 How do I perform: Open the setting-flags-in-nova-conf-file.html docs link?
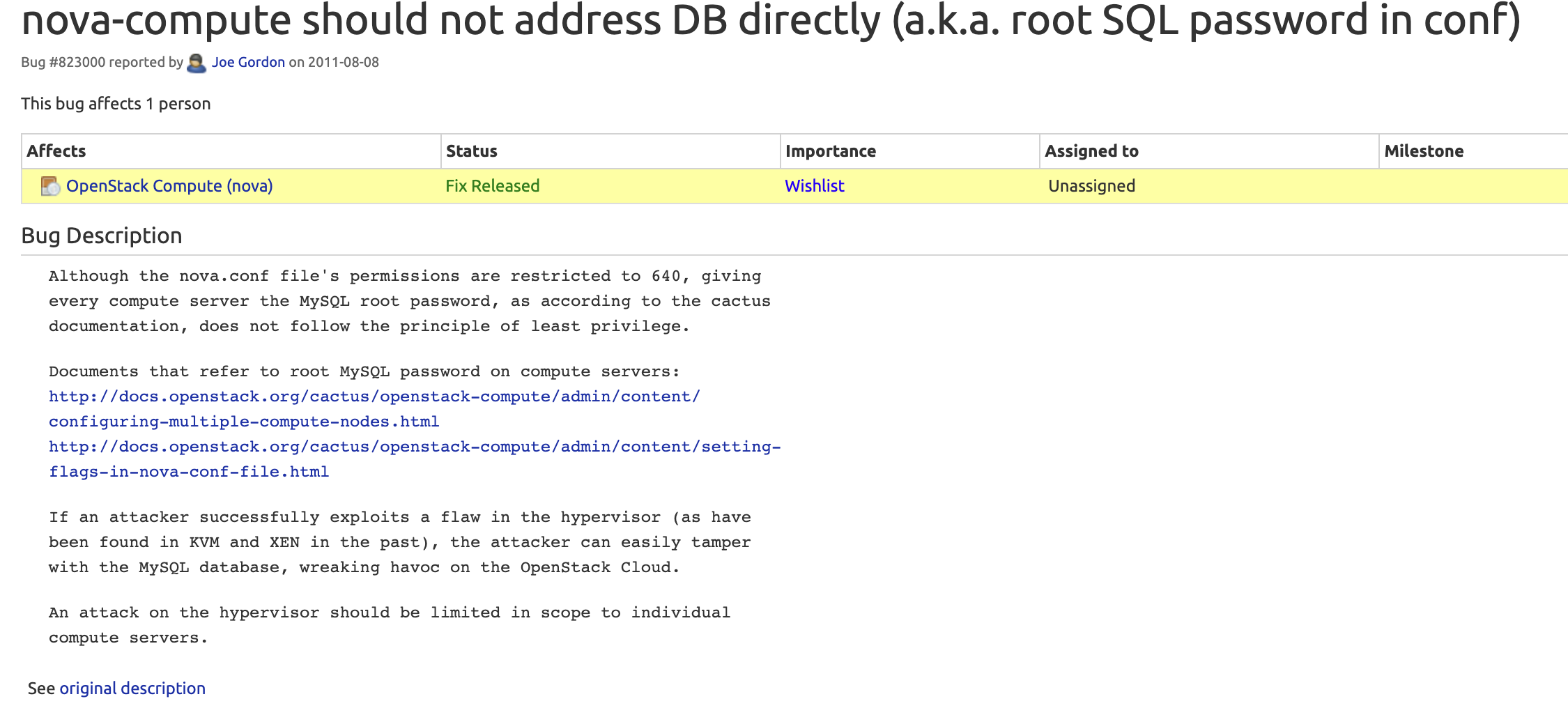415,459
